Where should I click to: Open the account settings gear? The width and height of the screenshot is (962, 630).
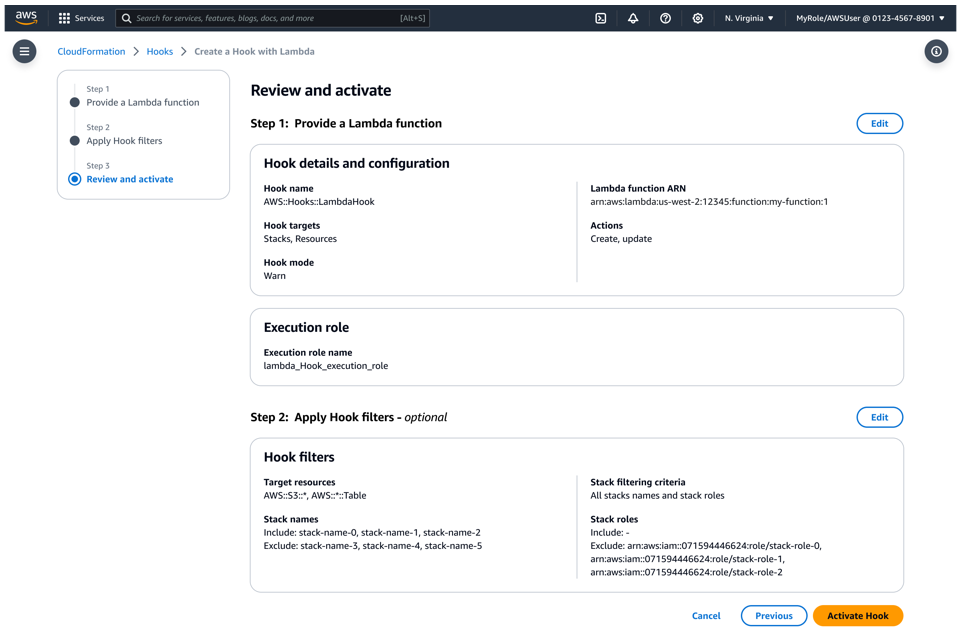click(x=697, y=17)
